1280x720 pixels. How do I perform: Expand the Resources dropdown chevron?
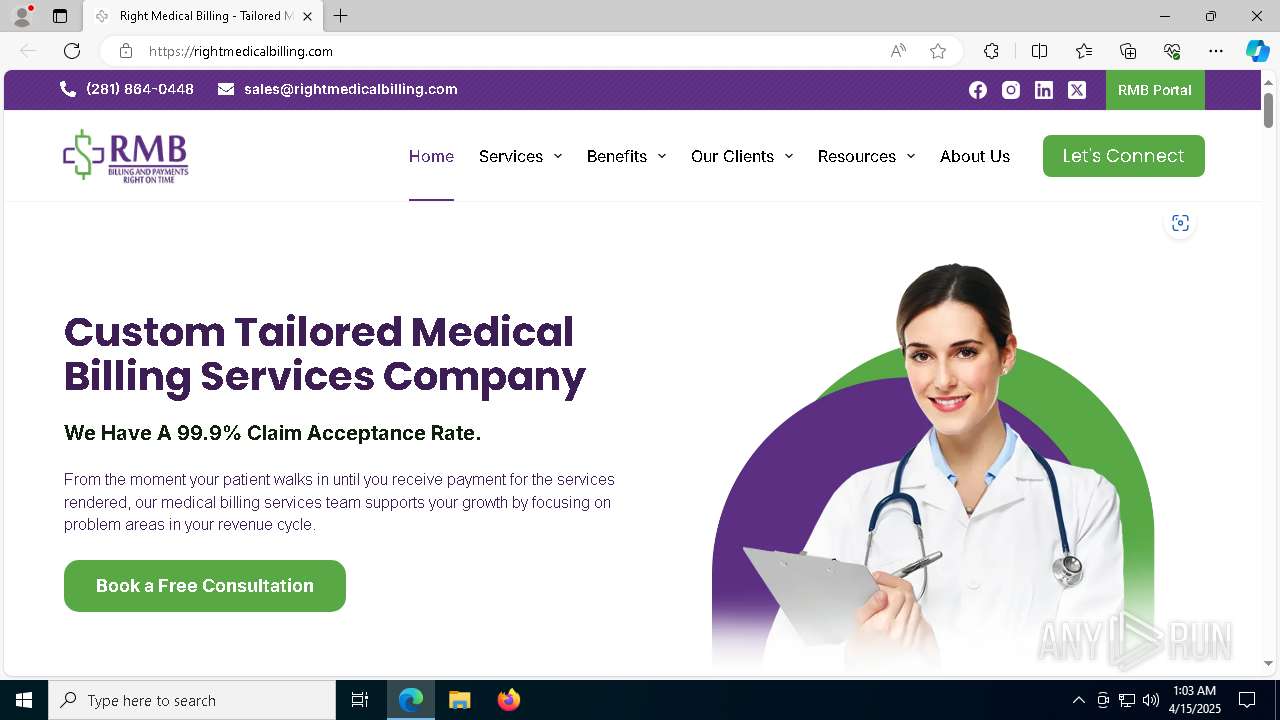click(911, 156)
